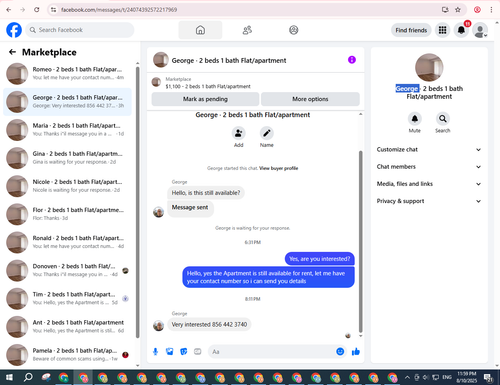Click Mark as pending button
Image resolution: width=500 pixels, height=385 pixels.
(205, 99)
